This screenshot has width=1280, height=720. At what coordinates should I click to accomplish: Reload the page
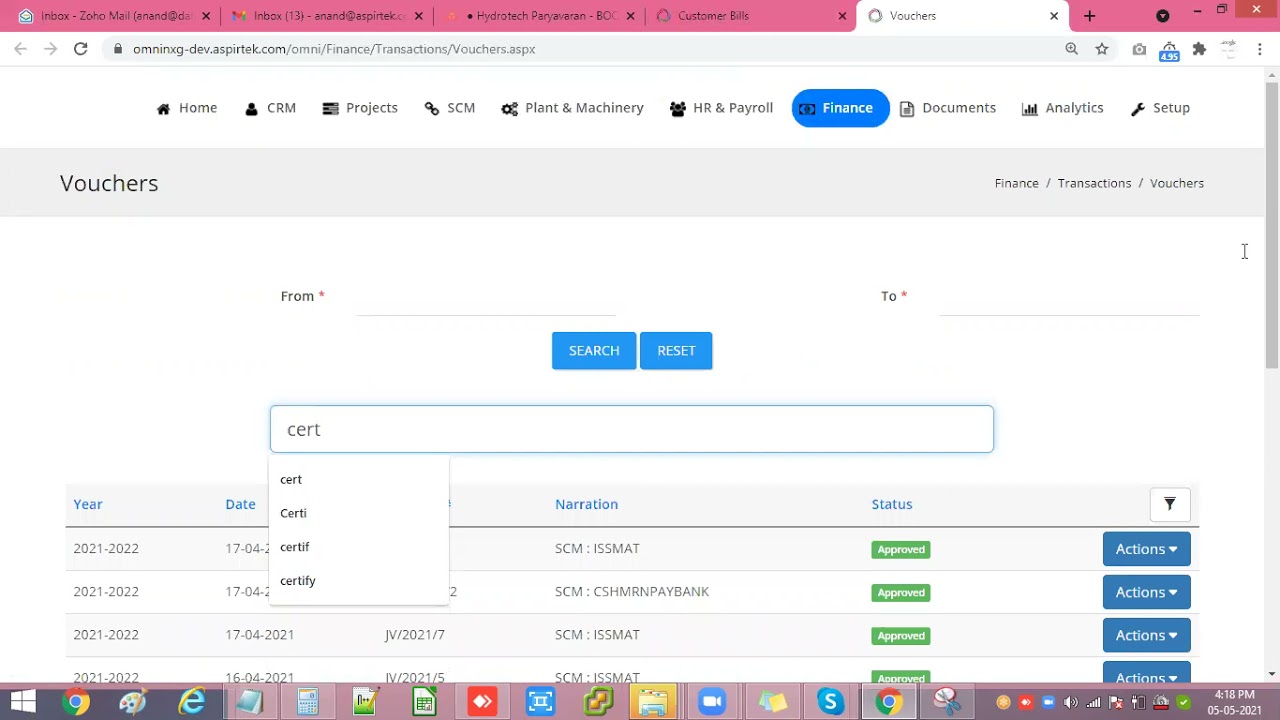pos(80,49)
